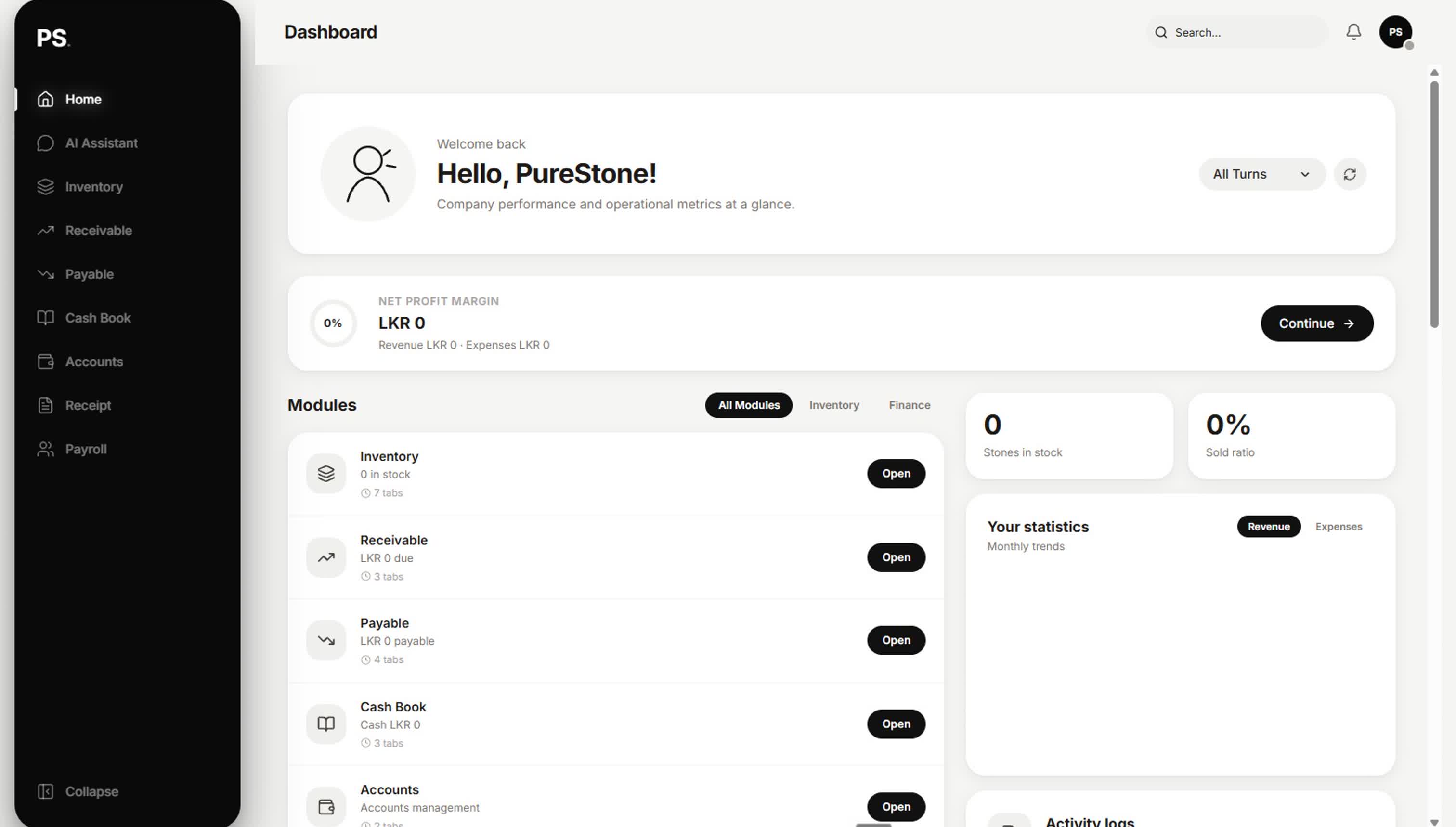Click the Receivable module trend-up icon
Image resolution: width=1456 pixels, height=827 pixels.
326,558
